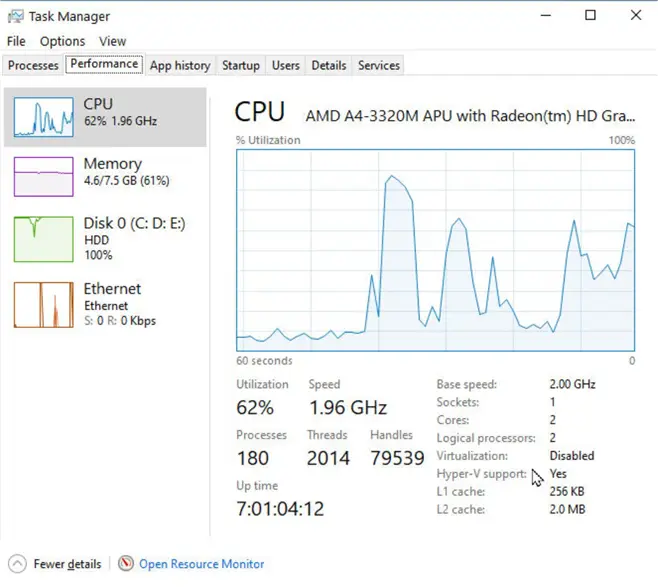This screenshot has height=587, width=658.
Task: Open the File menu
Action: (x=16, y=41)
